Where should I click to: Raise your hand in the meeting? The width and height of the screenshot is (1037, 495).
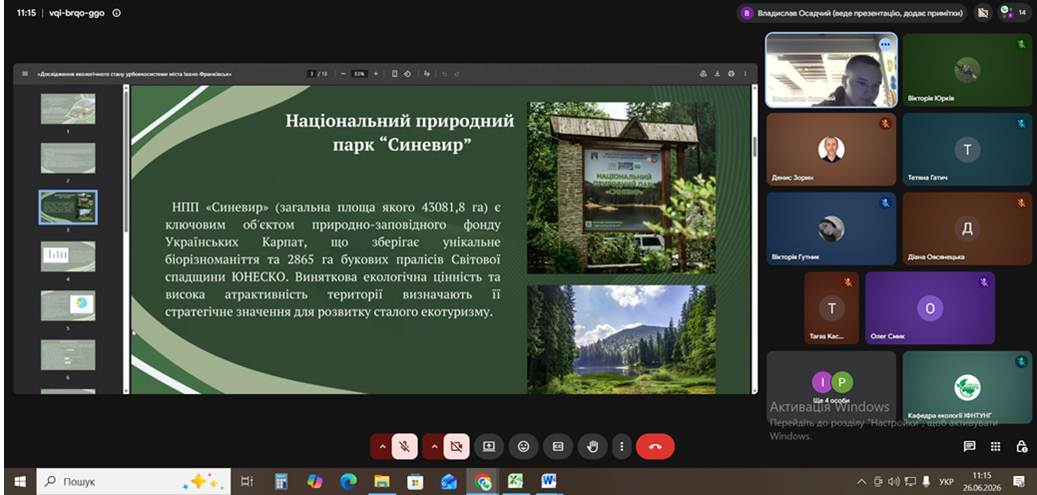pyautogui.click(x=592, y=447)
